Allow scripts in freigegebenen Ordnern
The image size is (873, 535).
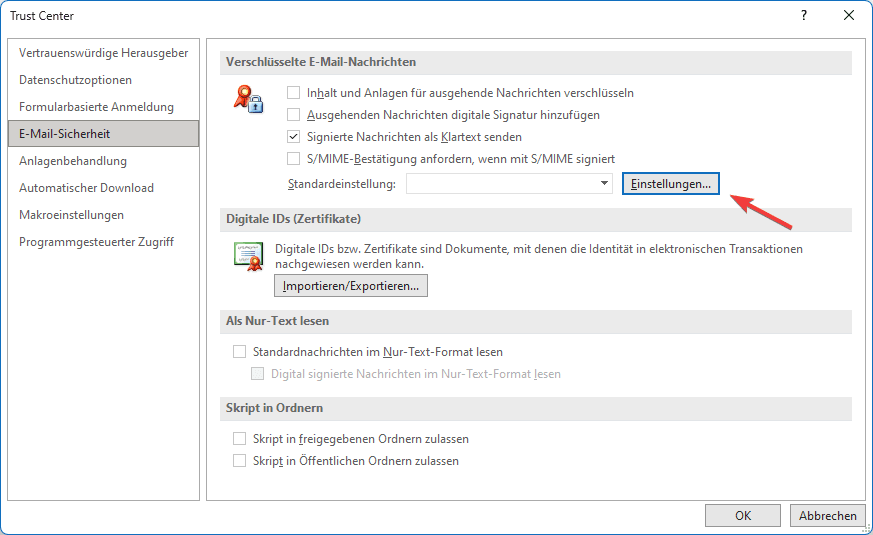pyautogui.click(x=239, y=439)
